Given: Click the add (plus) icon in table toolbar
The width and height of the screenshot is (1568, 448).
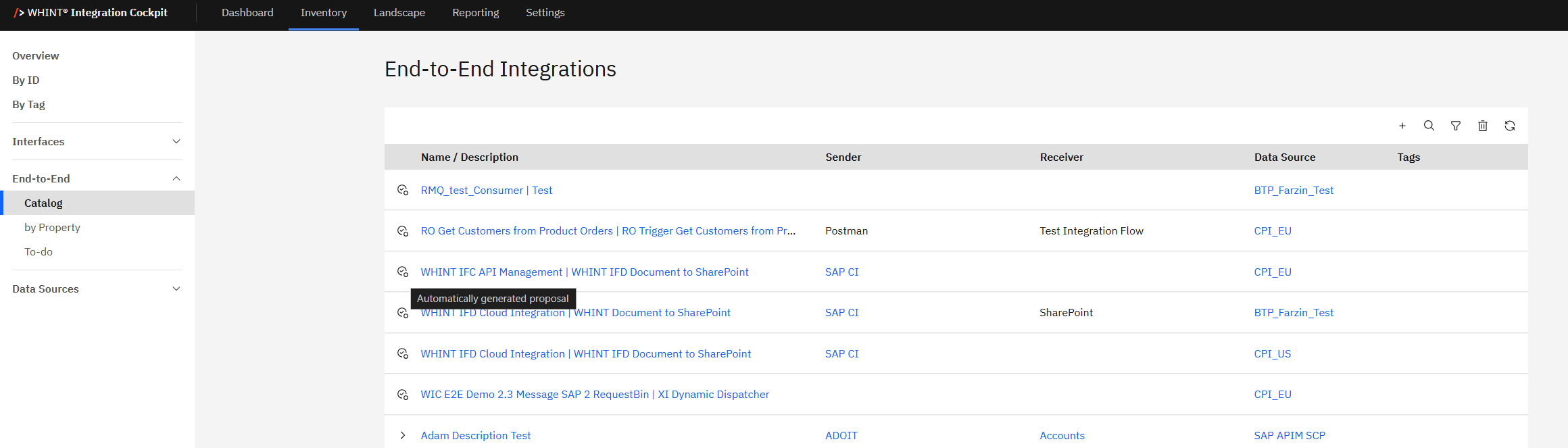Looking at the screenshot, I should pyautogui.click(x=1402, y=126).
